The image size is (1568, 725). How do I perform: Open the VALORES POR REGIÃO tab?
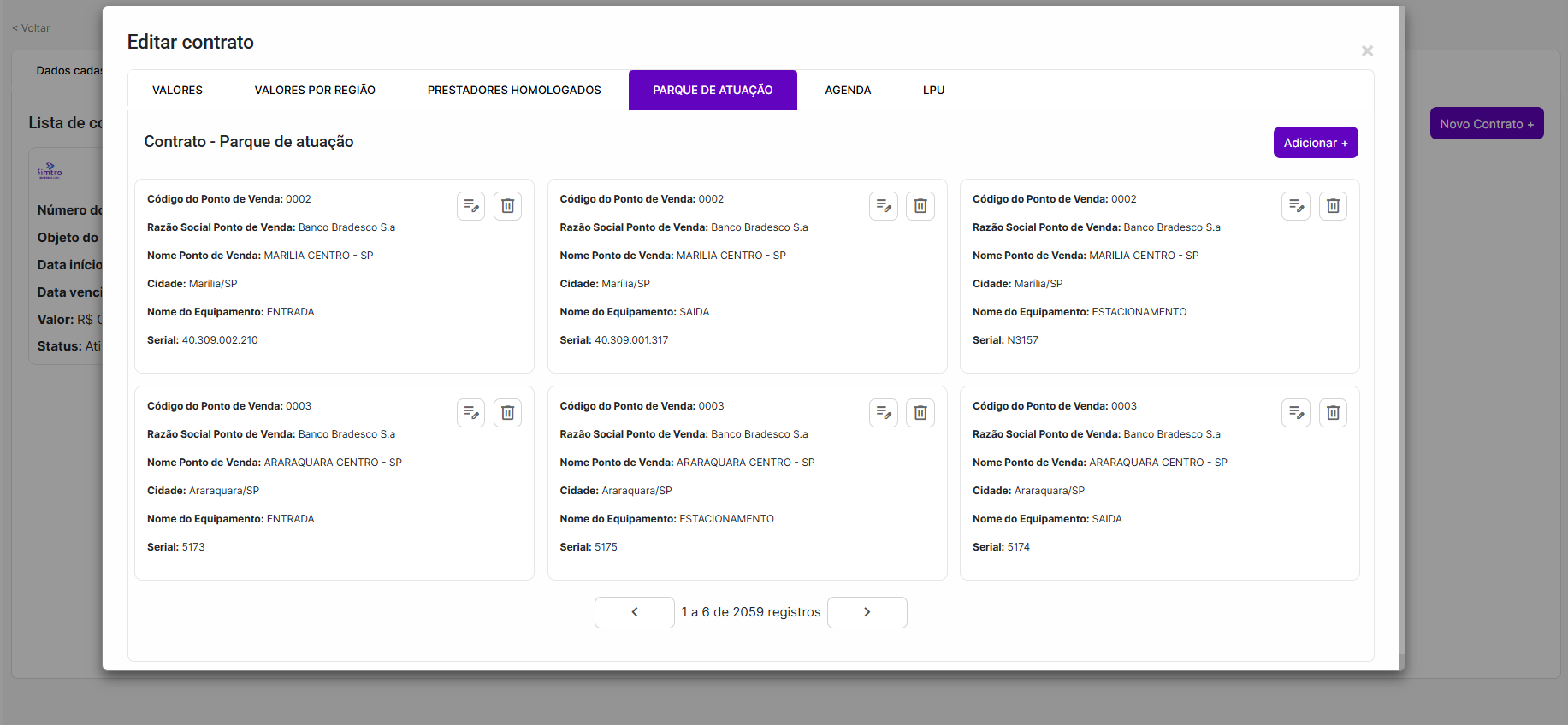(315, 91)
